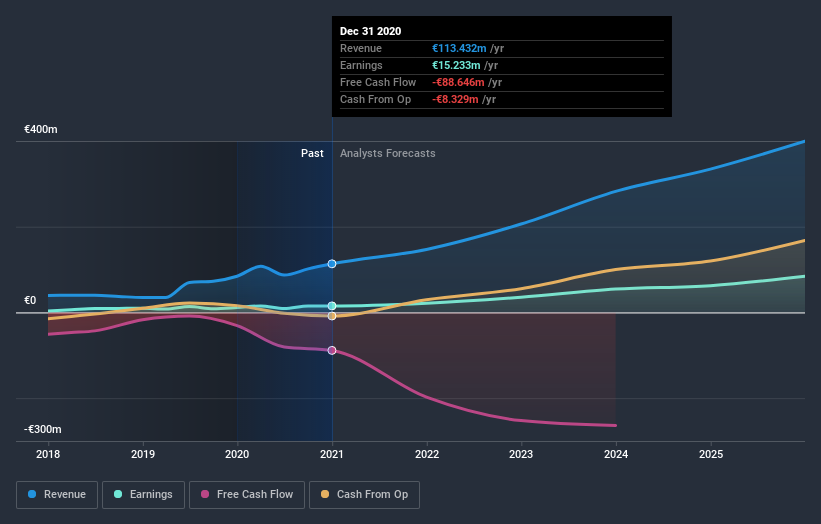
Task: Click the teal dot in Earnings legend
Action: [118, 494]
